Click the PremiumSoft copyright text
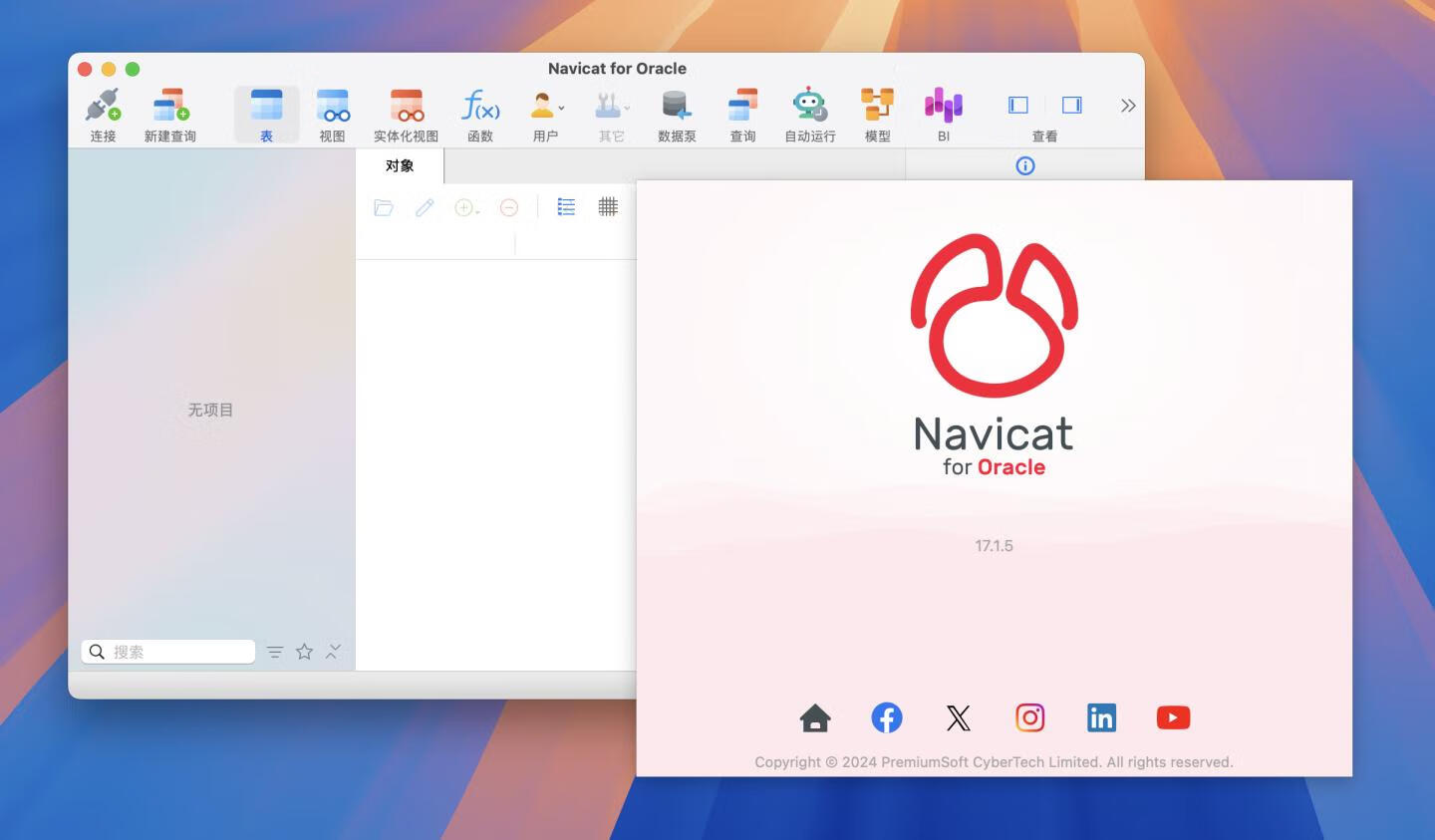The width and height of the screenshot is (1435, 840). coord(994,762)
